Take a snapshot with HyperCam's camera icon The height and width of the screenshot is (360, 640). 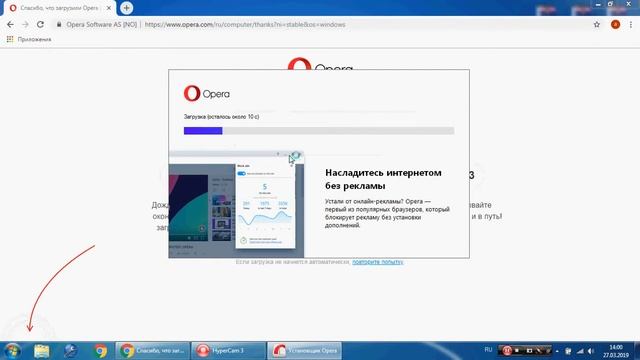tap(529, 351)
